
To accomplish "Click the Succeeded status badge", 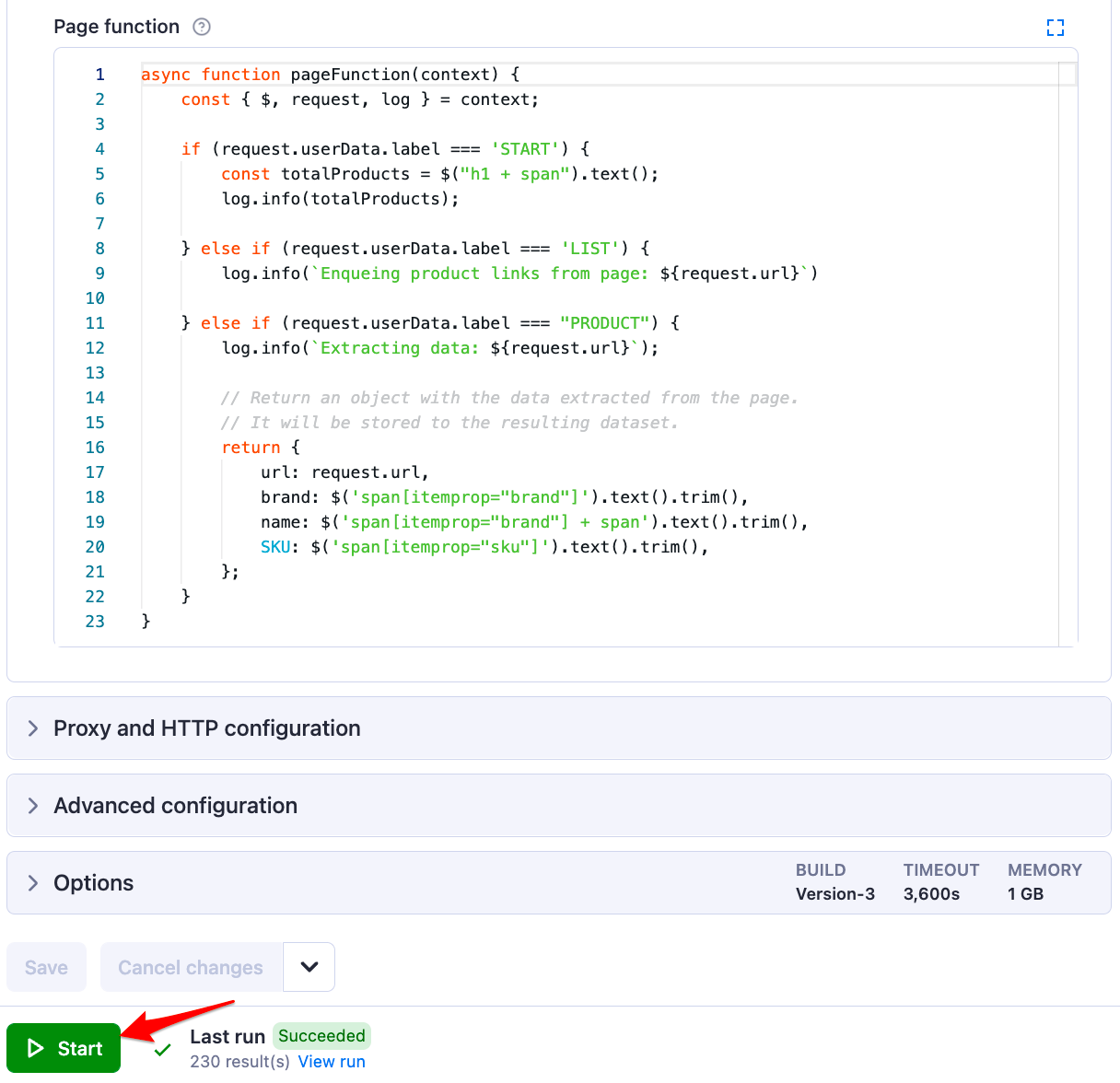I will pos(321,1036).
